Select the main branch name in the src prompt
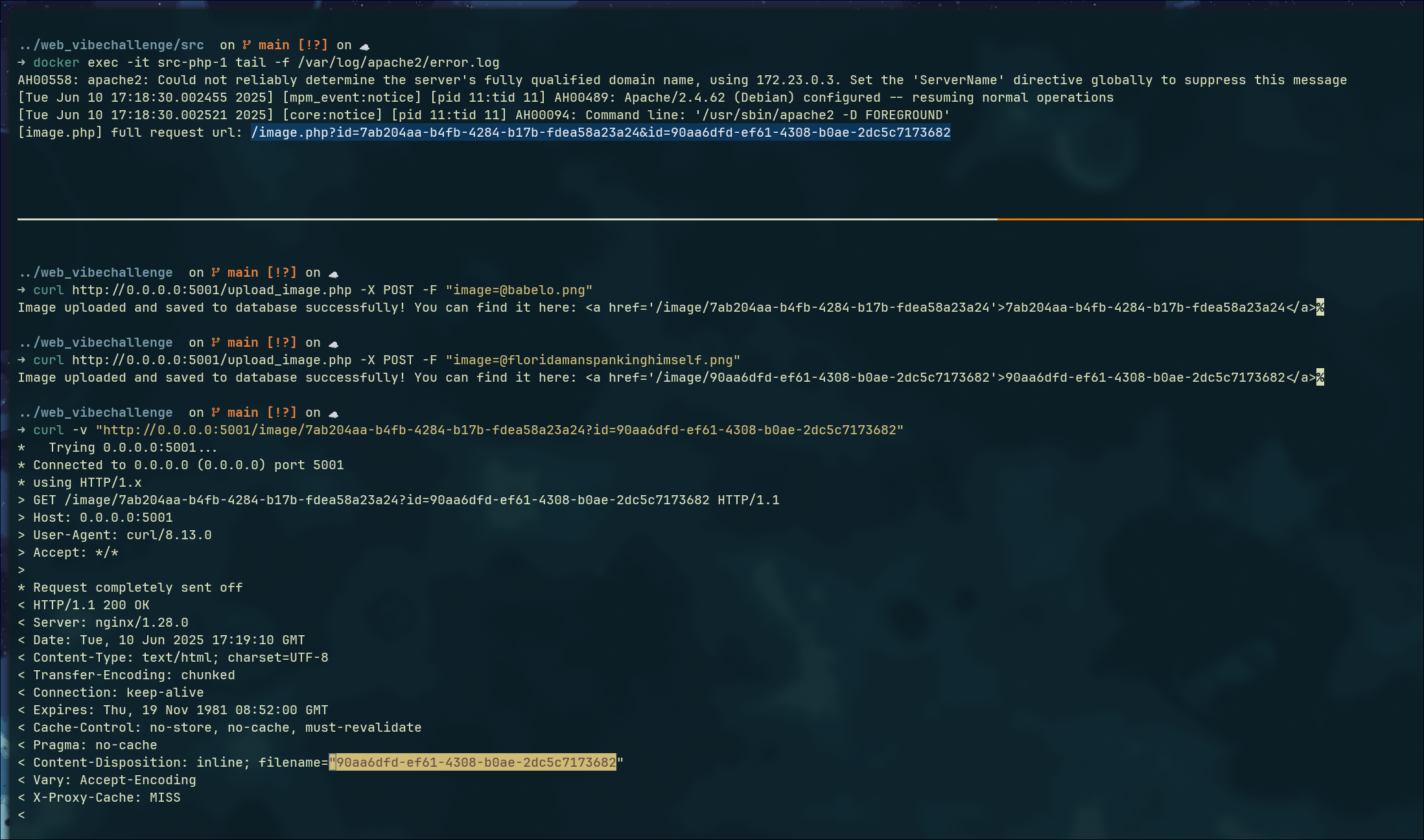The image size is (1424, 840). click(273, 44)
